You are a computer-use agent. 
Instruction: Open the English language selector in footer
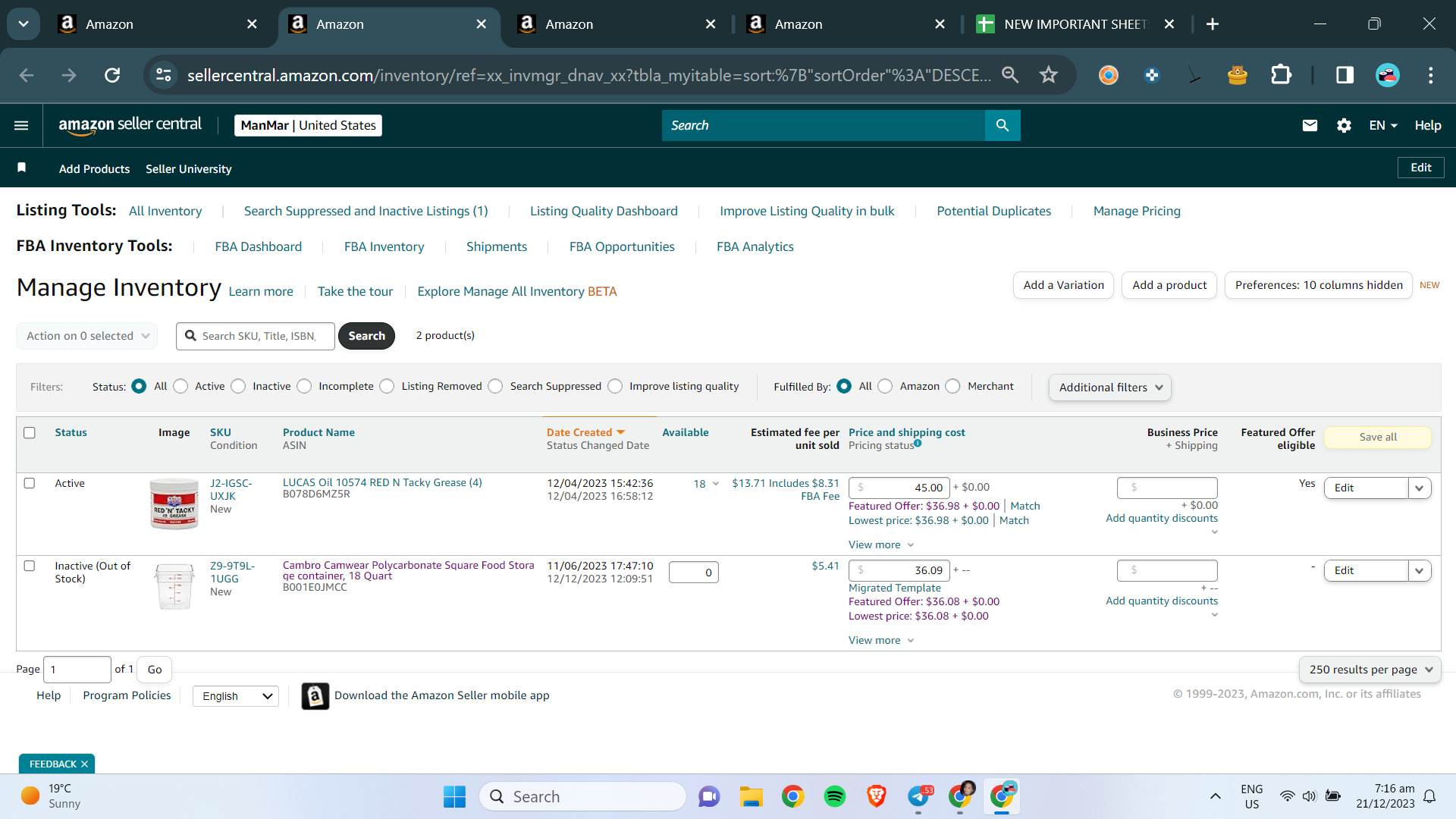(x=236, y=696)
